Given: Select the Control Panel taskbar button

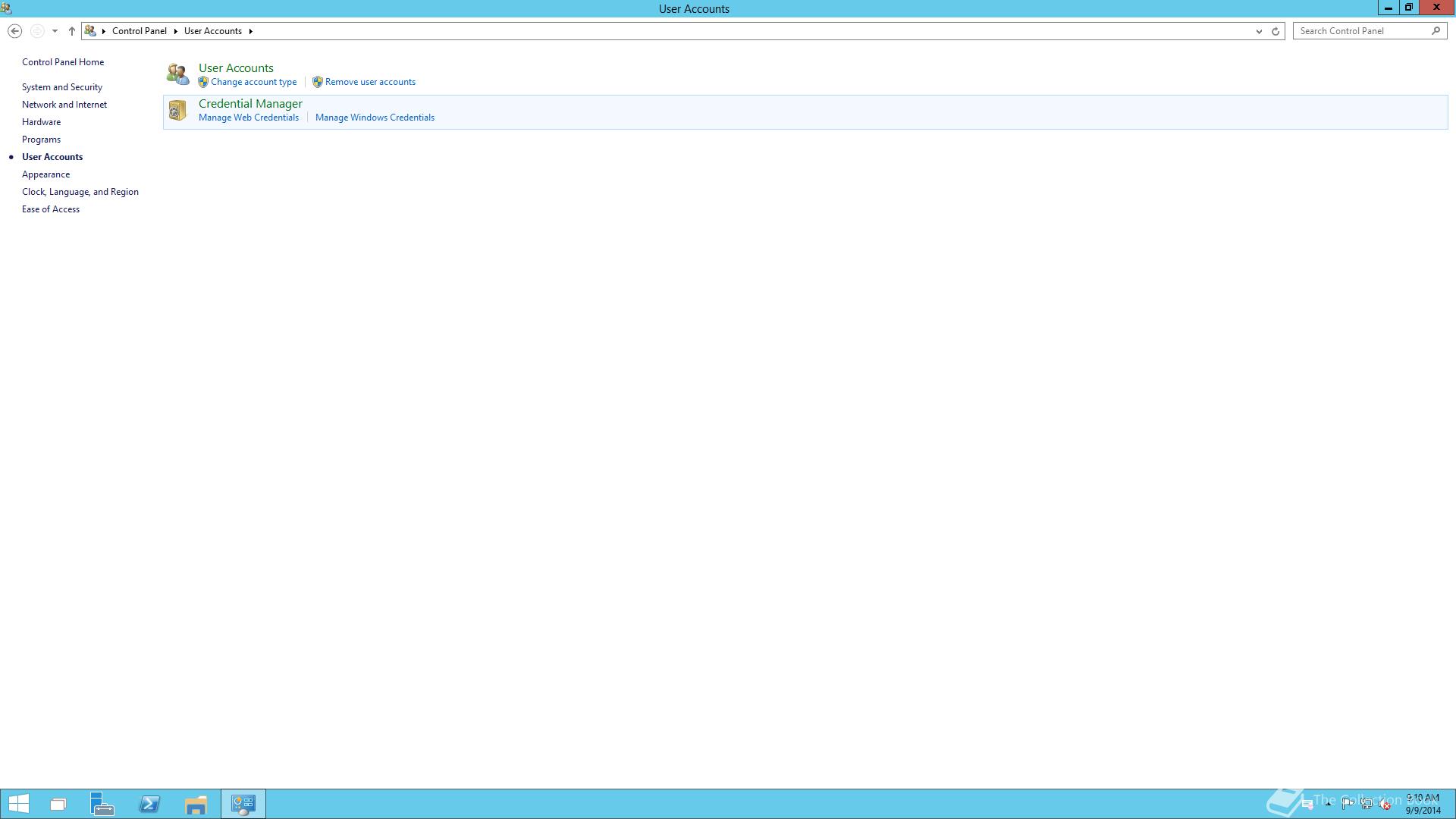Looking at the screenshot, I should (x=243, y=804).
